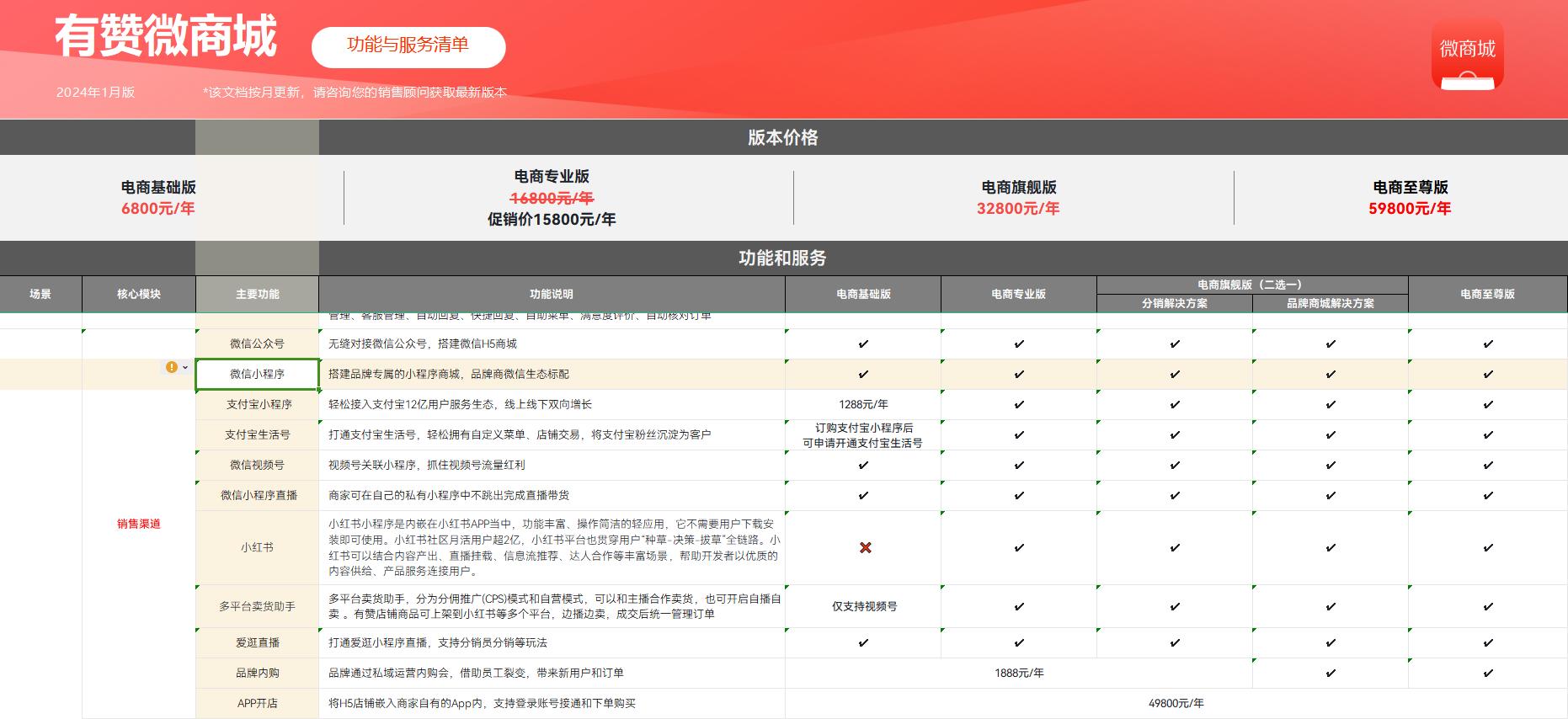Viewport: 1568px width, 719px height.
Task: Select the 爱逛直播 feature cell
Action: (x=258, y=642)
